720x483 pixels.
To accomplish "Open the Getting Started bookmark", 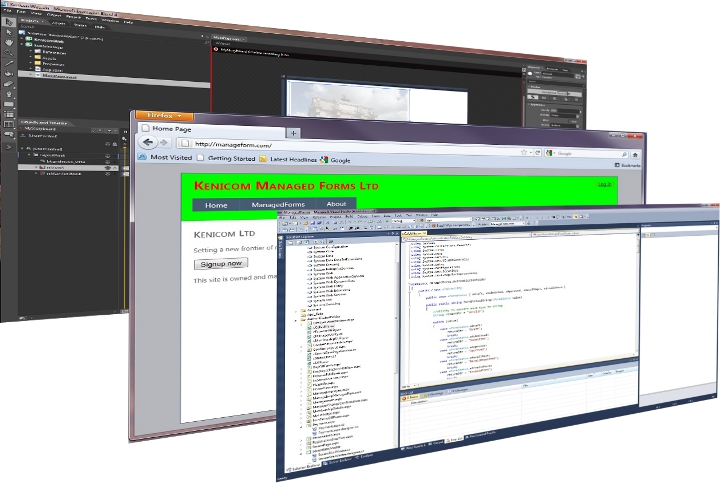I will pyautogui.click(x=226, y=158).
